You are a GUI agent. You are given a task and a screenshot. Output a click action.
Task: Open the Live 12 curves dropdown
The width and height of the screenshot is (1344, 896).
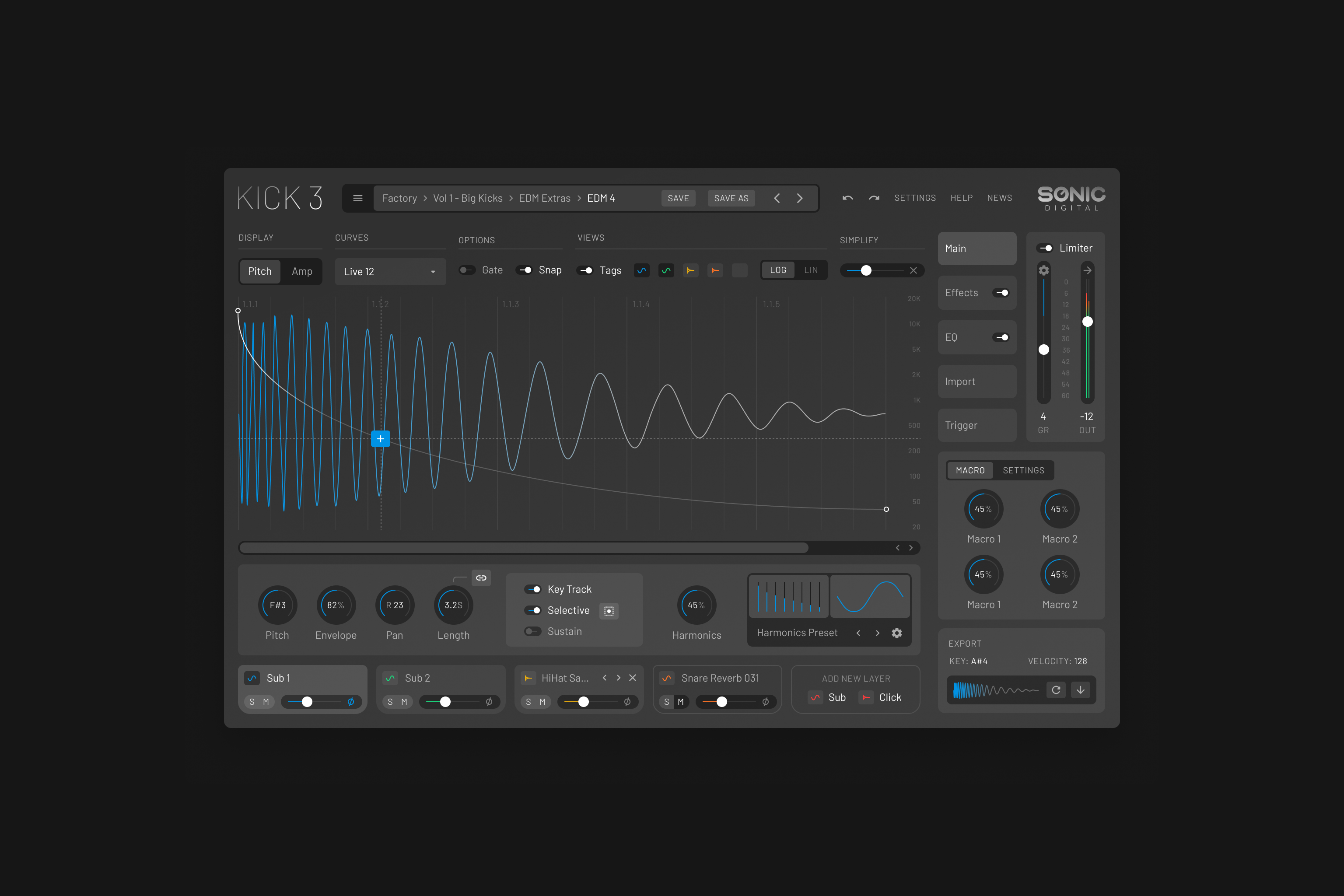click(x=390, y=271)
